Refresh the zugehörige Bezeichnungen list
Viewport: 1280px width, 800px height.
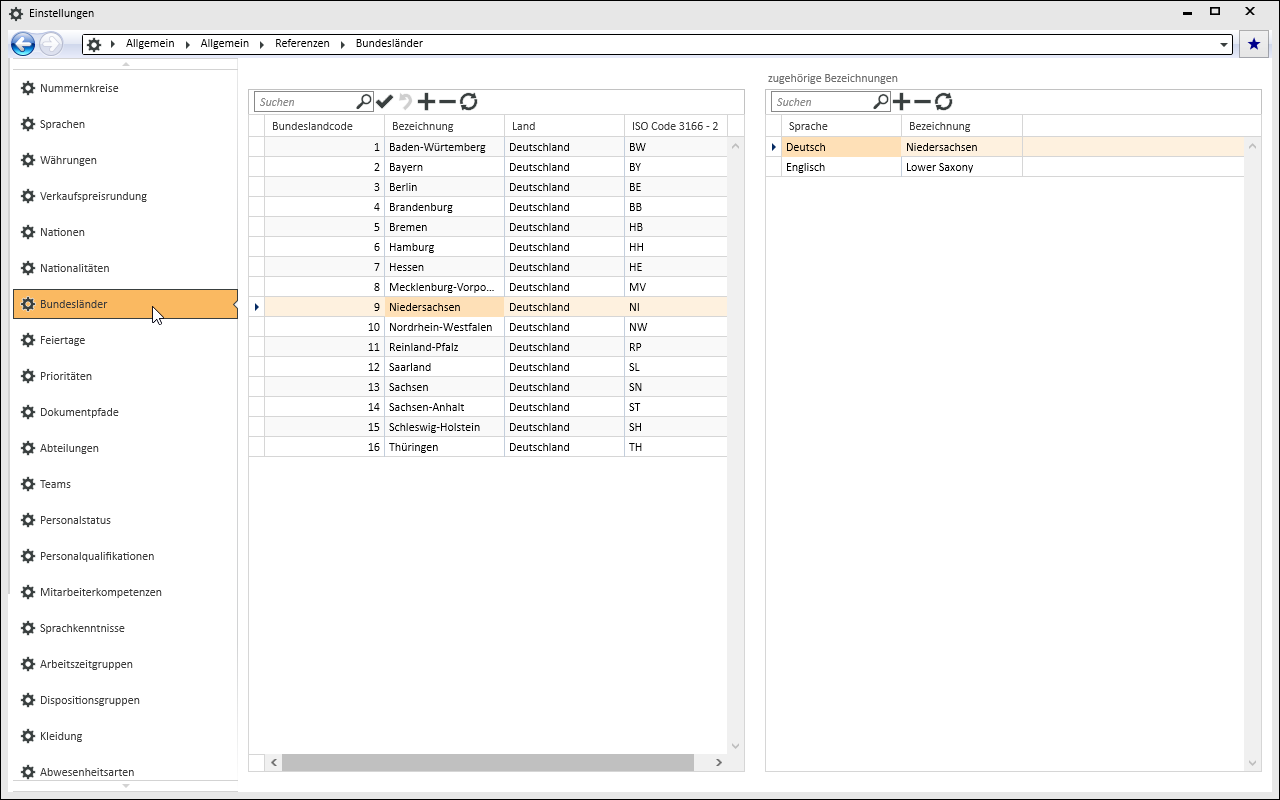pyautogui.click(x=943, y=101)
